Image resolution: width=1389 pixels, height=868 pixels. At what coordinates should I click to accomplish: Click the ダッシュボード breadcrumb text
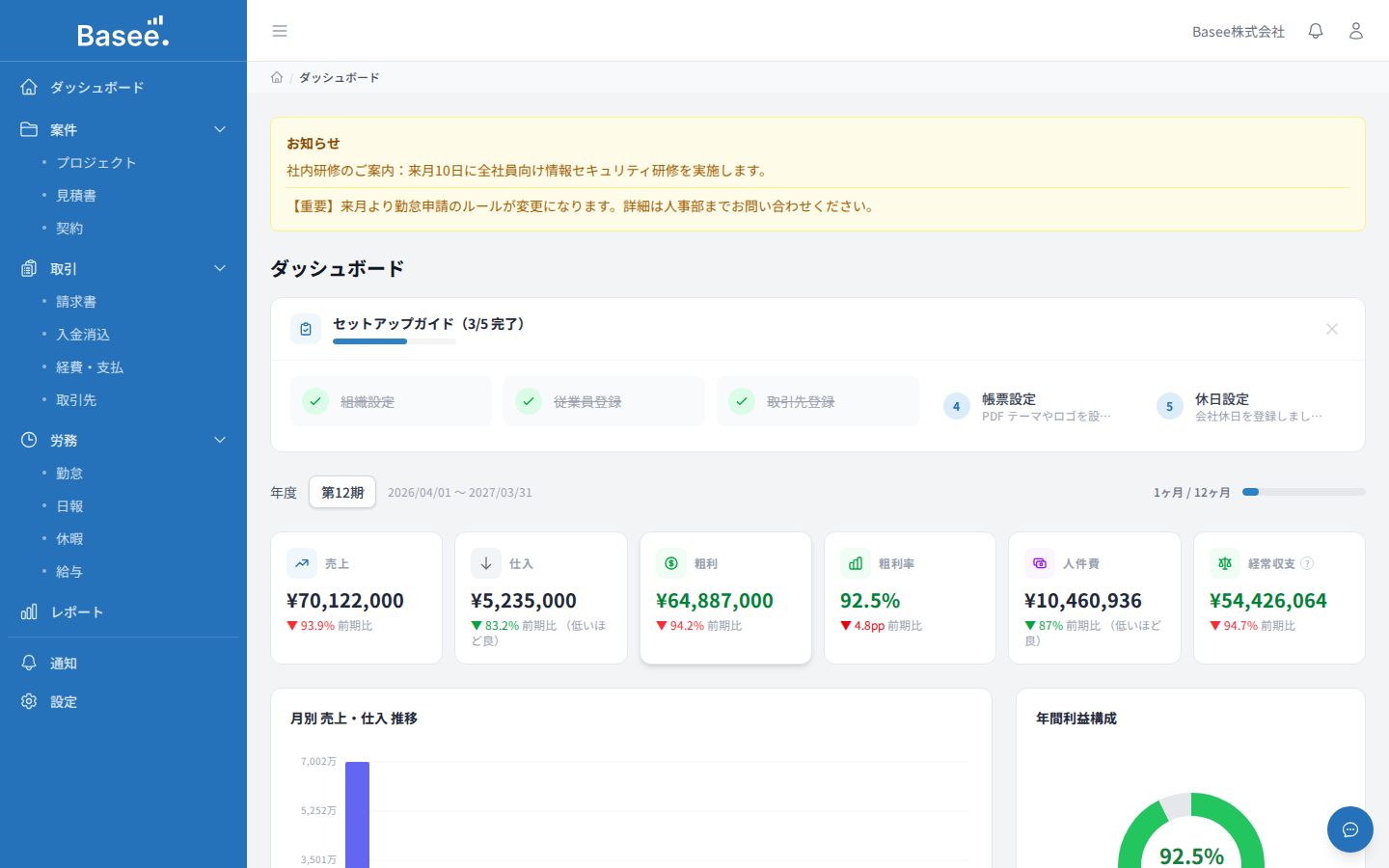[339, 77]
